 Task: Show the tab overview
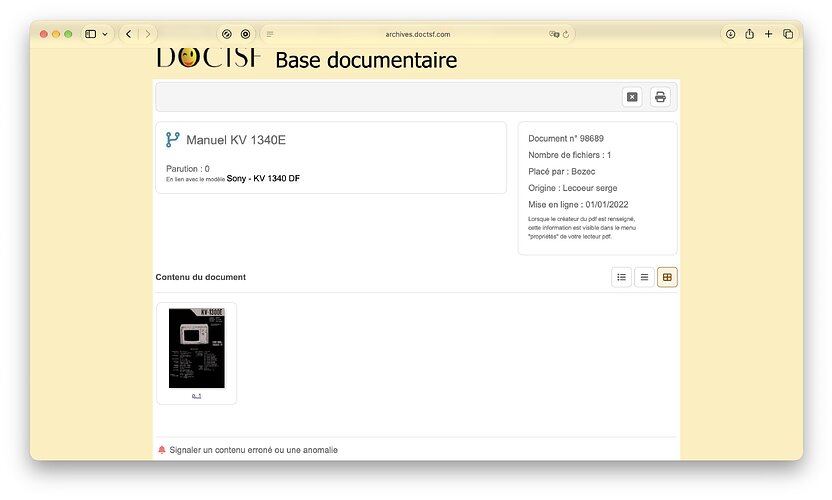[788, 34]
